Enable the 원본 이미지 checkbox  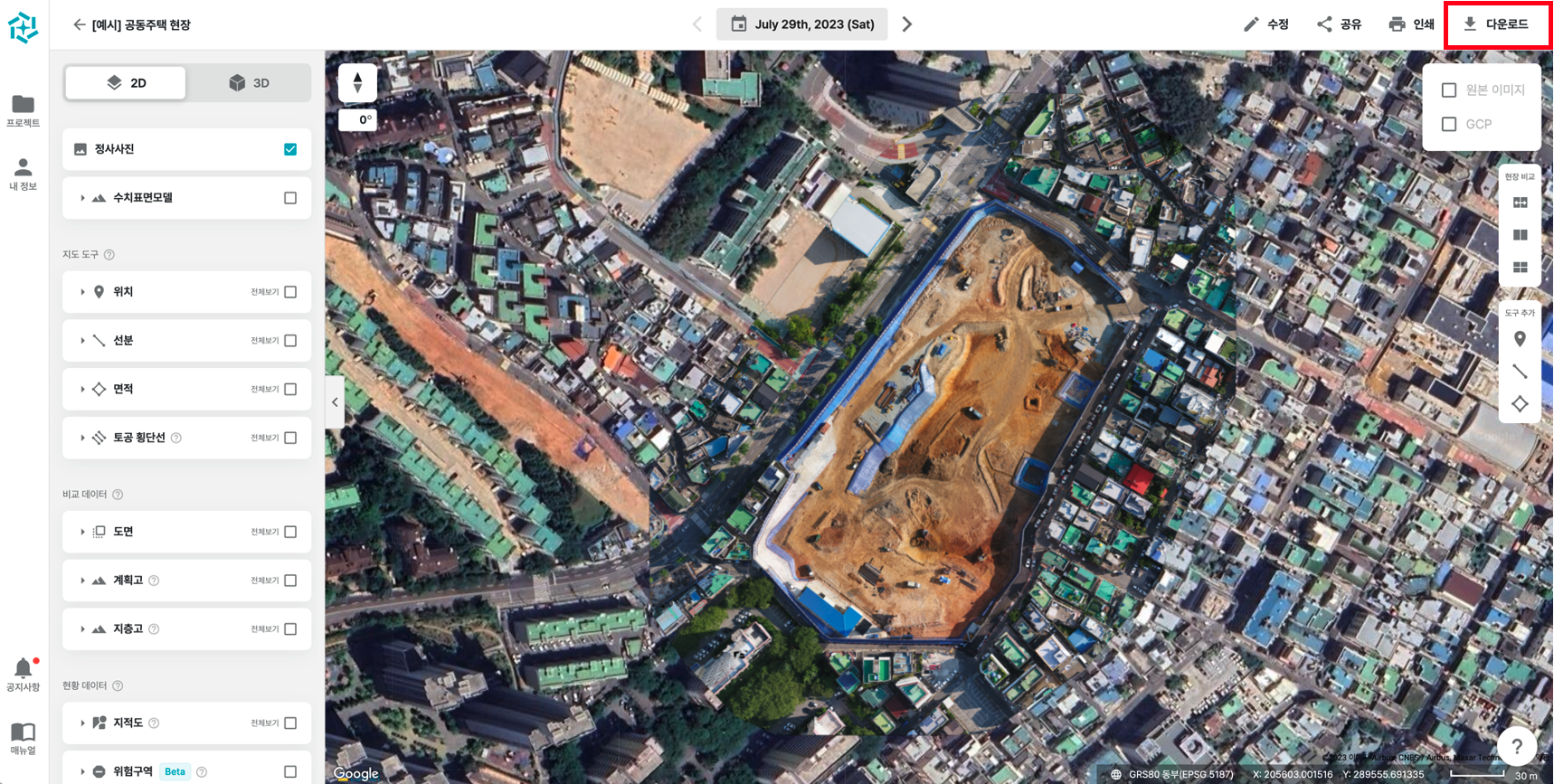click(x=1449, y=90)
